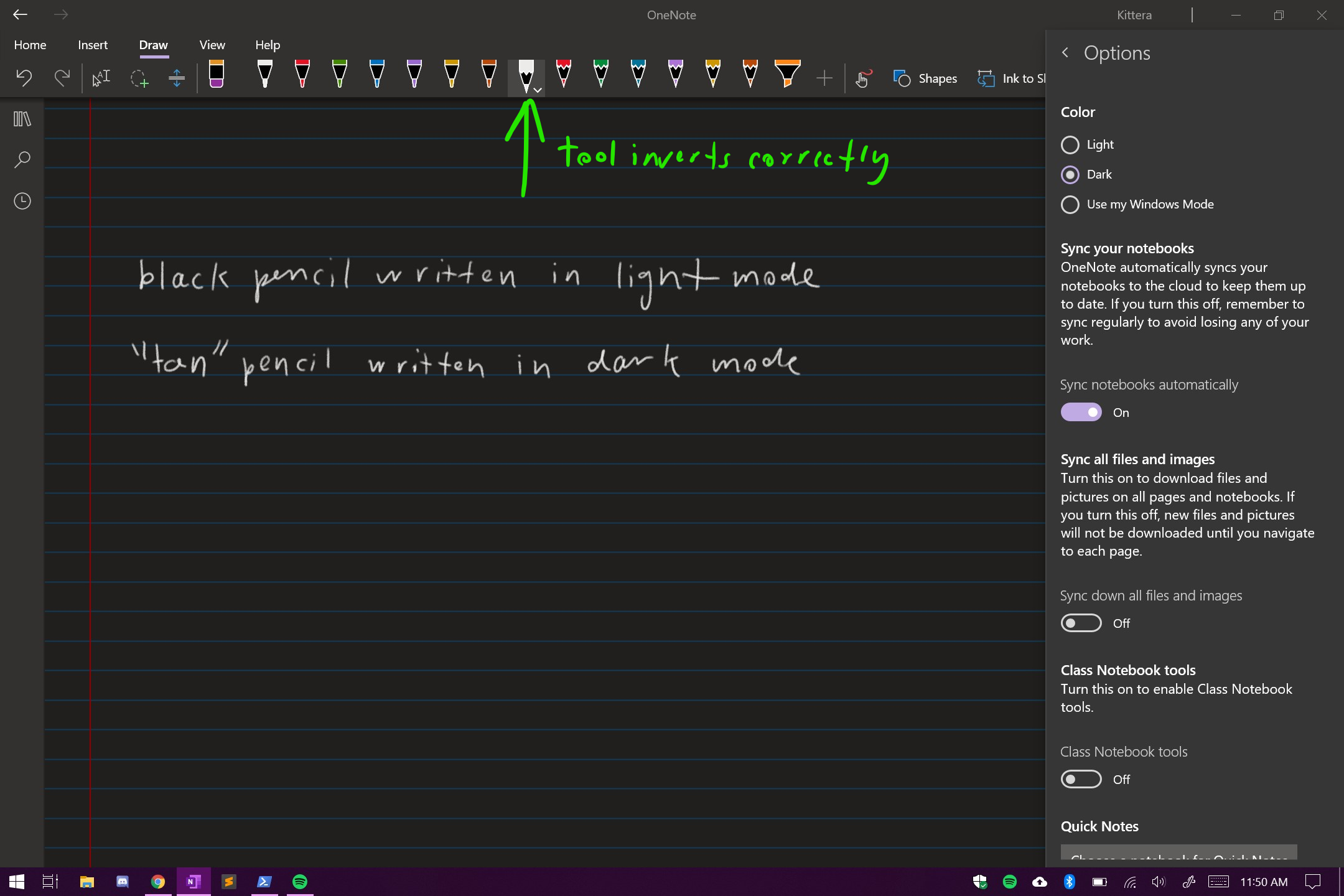Viewport: 1344px width, 896px height.
Task: Add a new pen with plus
Action: (x=824, y=78)
